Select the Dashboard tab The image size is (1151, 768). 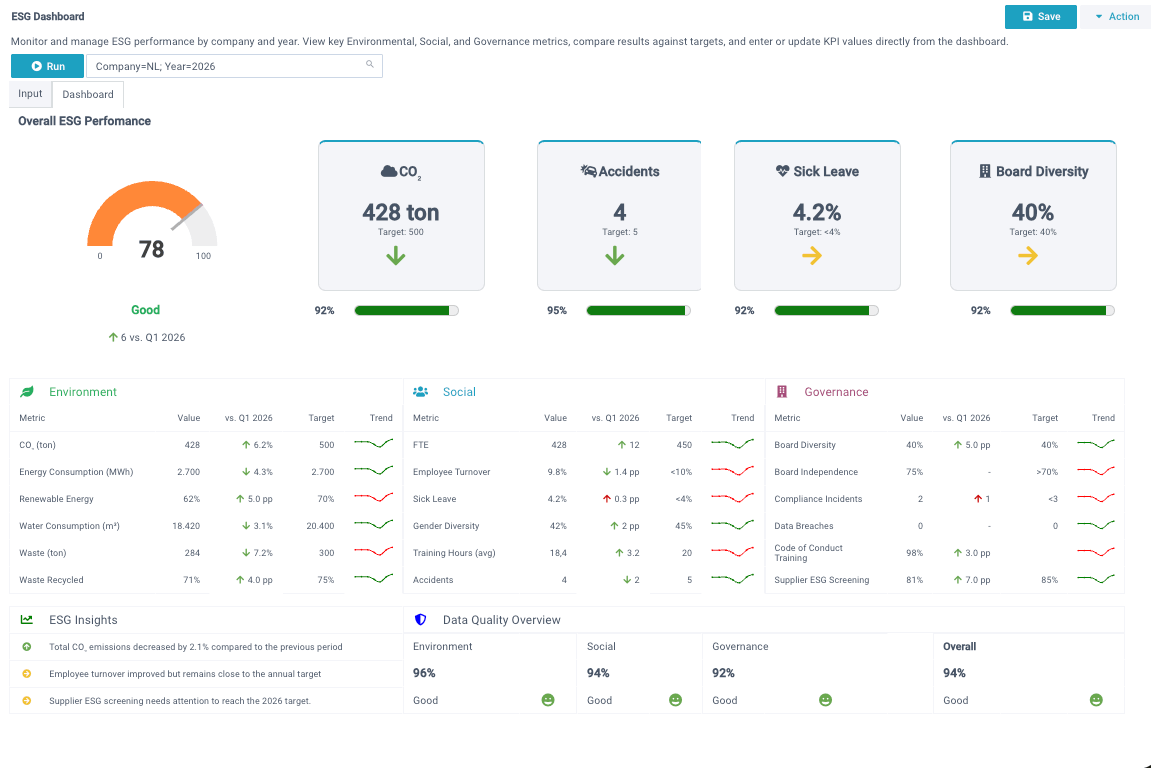pos(88,95)
